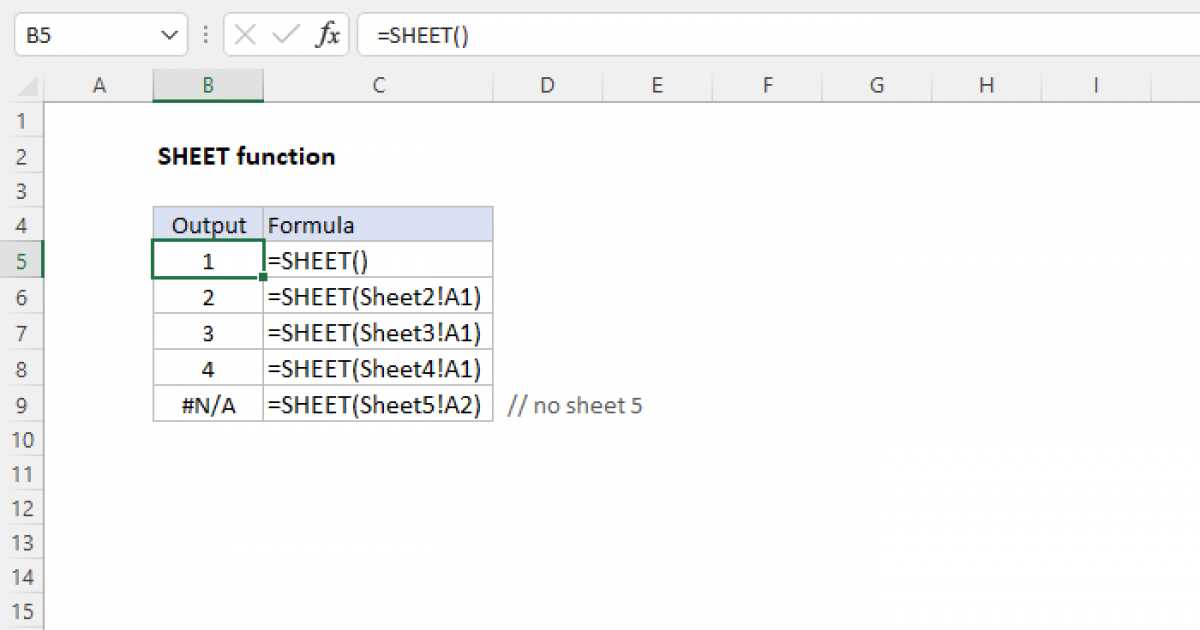Select row 12 header
This screenshot has width=1200, height=630.
tap(22, 509)
